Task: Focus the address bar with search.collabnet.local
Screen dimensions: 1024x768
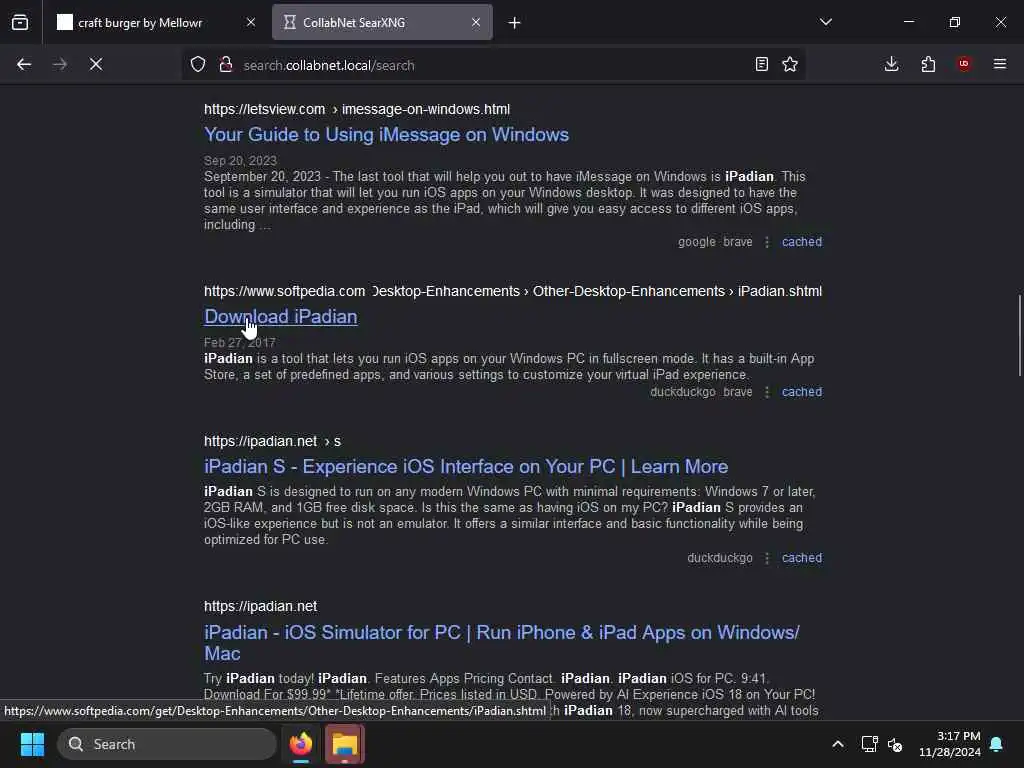Action: (493, 65)
